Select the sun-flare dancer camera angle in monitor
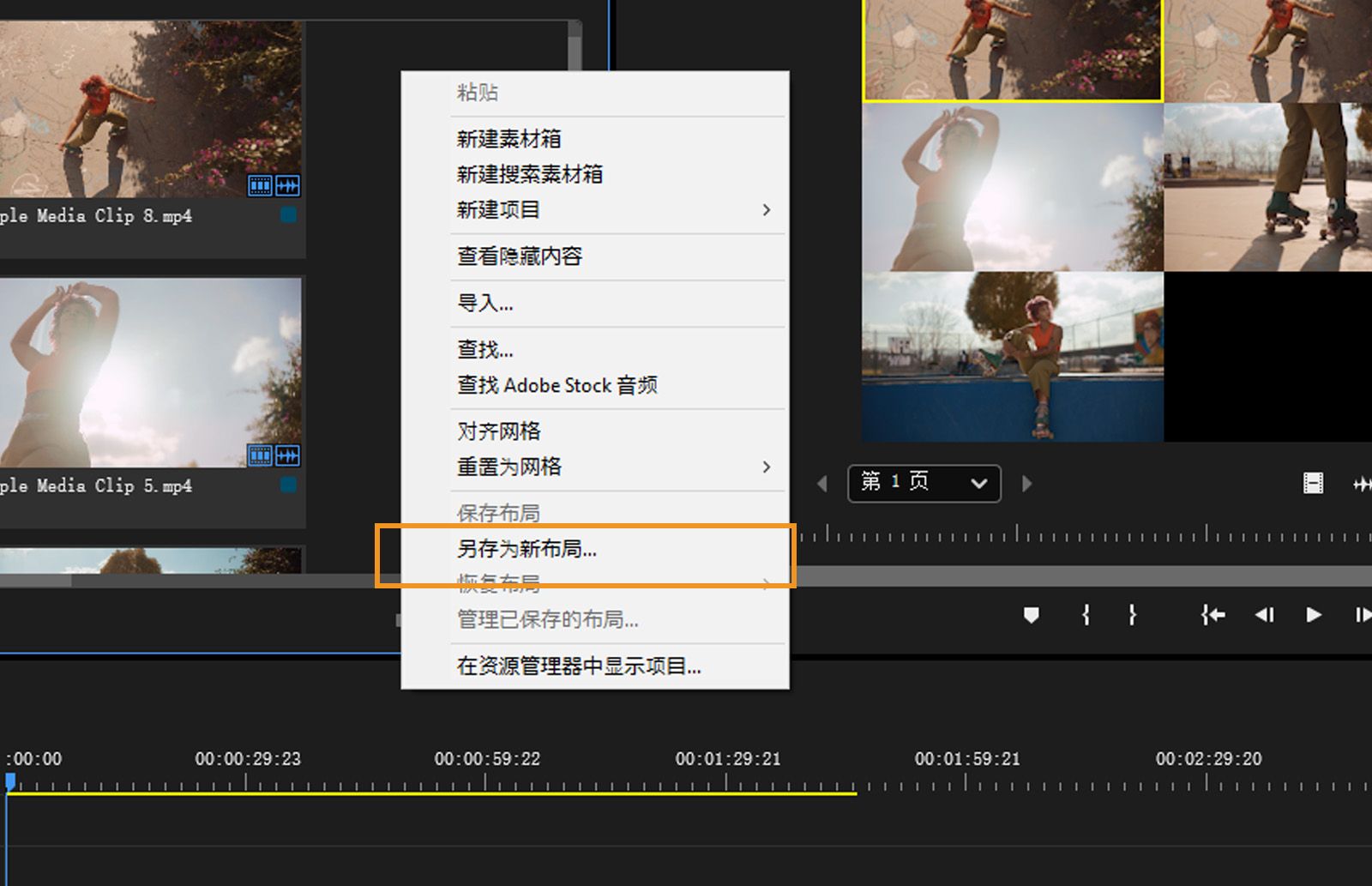 1013,187
